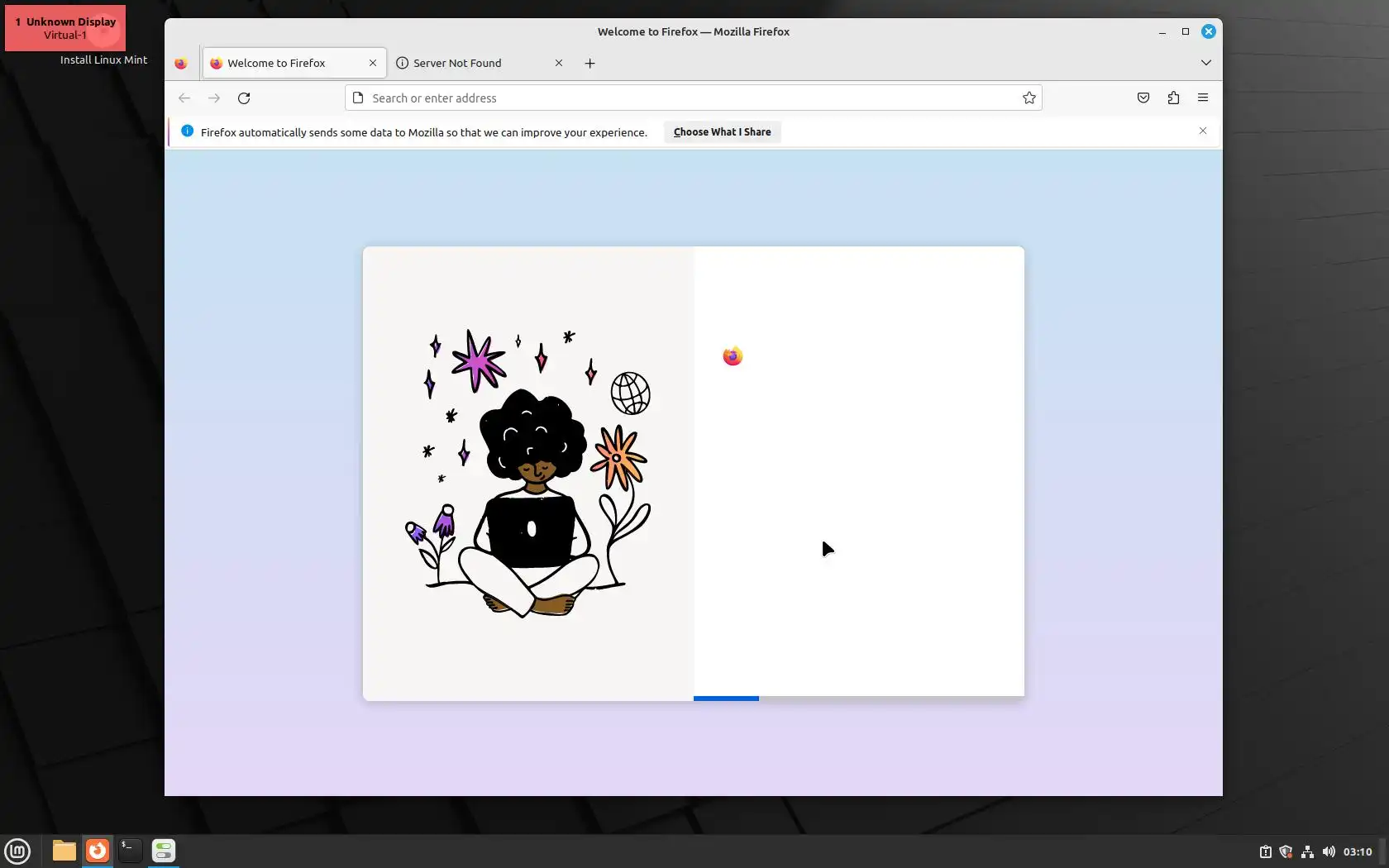Click the info icon in notification bar

tap(187, 131)
